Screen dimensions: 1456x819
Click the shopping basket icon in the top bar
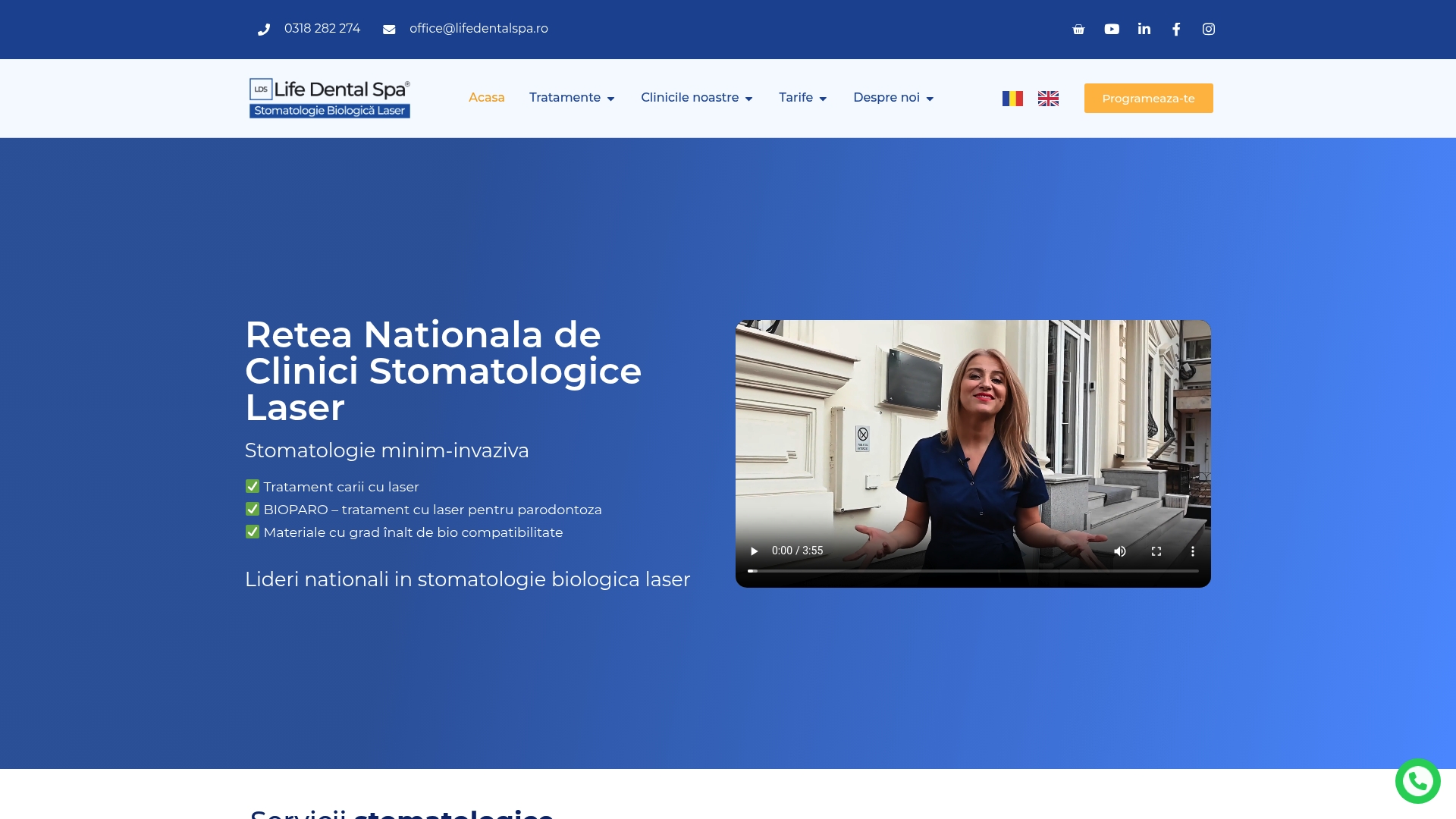coord(1079,29)
